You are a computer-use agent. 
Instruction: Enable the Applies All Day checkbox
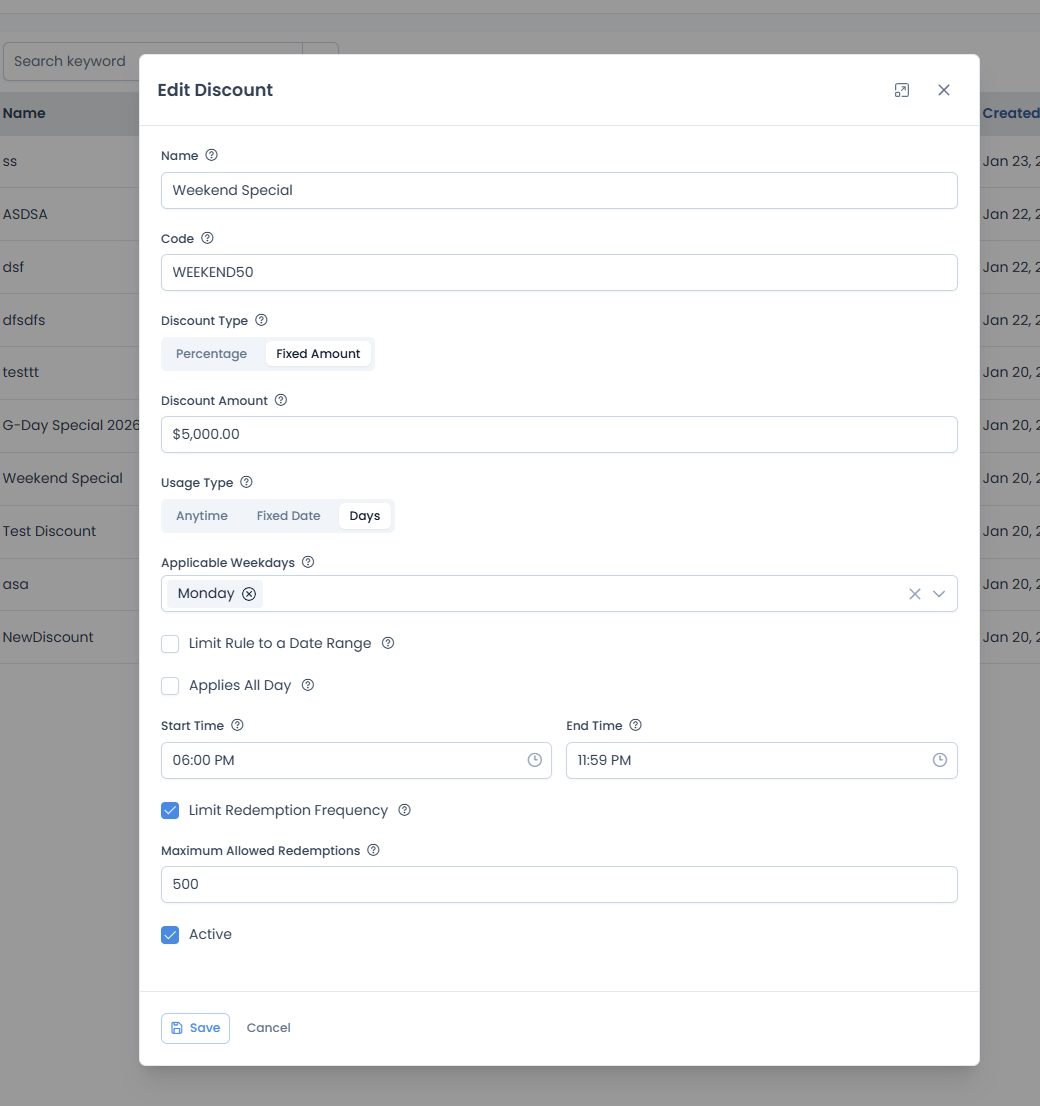coord(170,686)
